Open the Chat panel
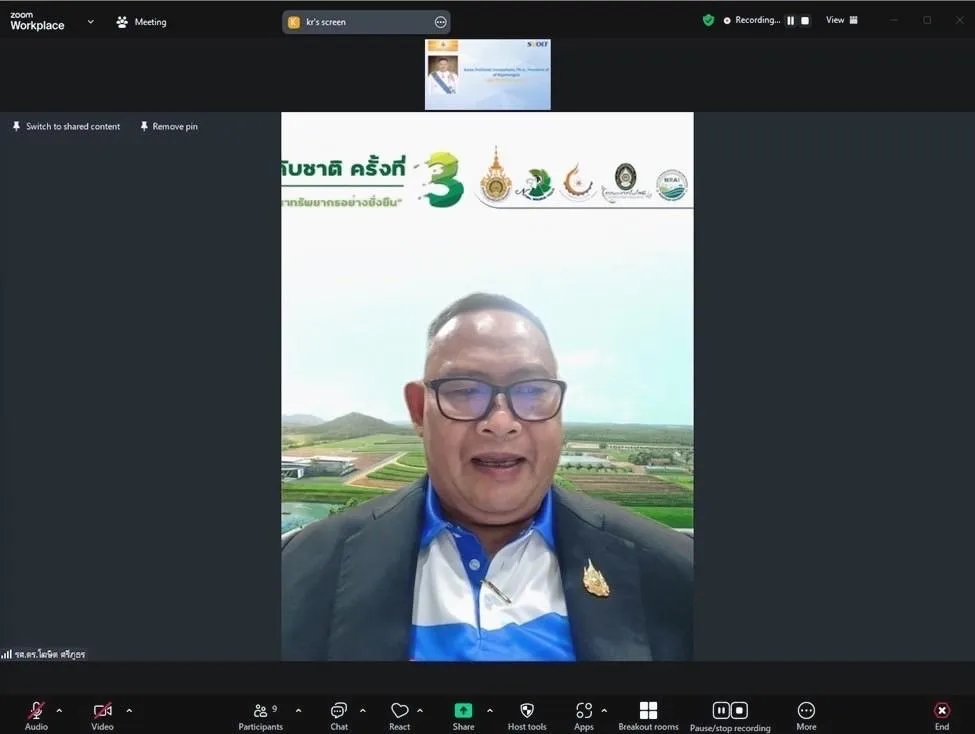975x734 pixels. pyautogui.click(x=339, y=711)
